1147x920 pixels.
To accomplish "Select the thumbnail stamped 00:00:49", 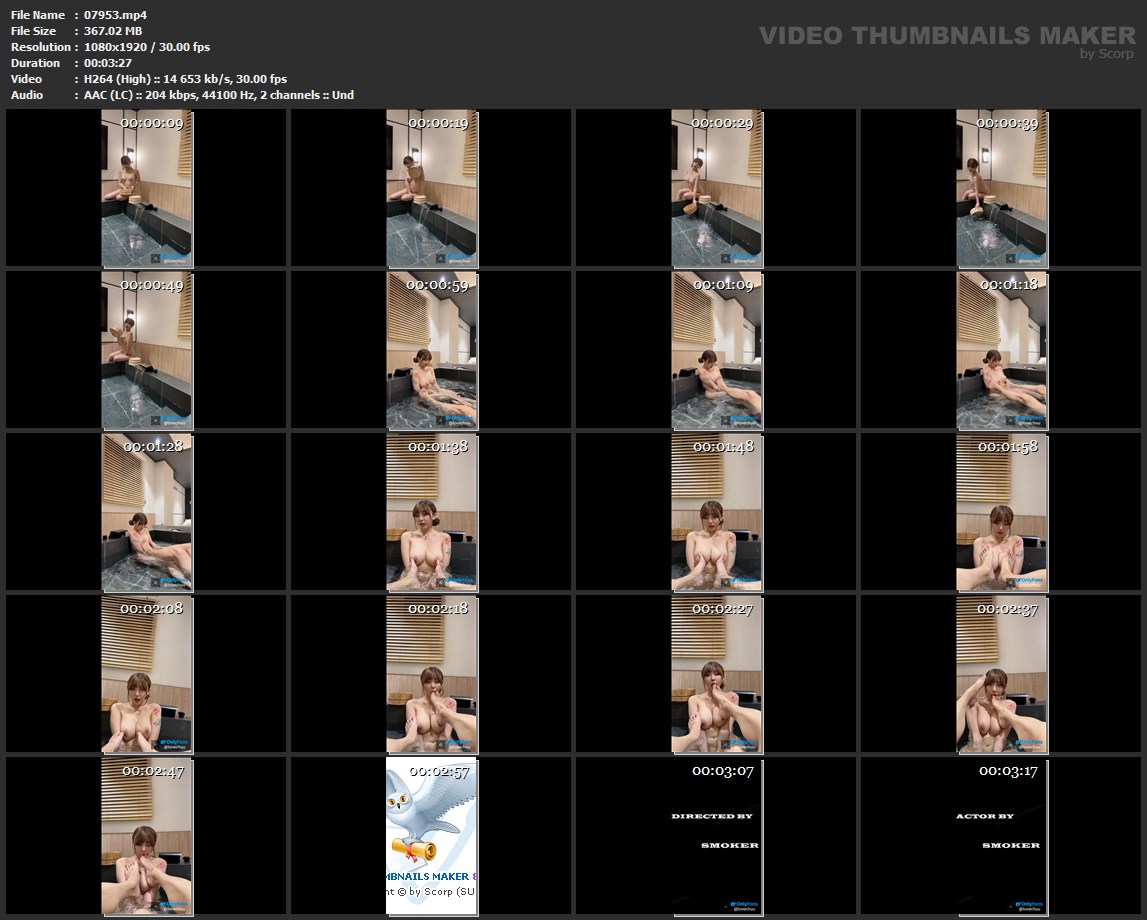I will point(146,350).
